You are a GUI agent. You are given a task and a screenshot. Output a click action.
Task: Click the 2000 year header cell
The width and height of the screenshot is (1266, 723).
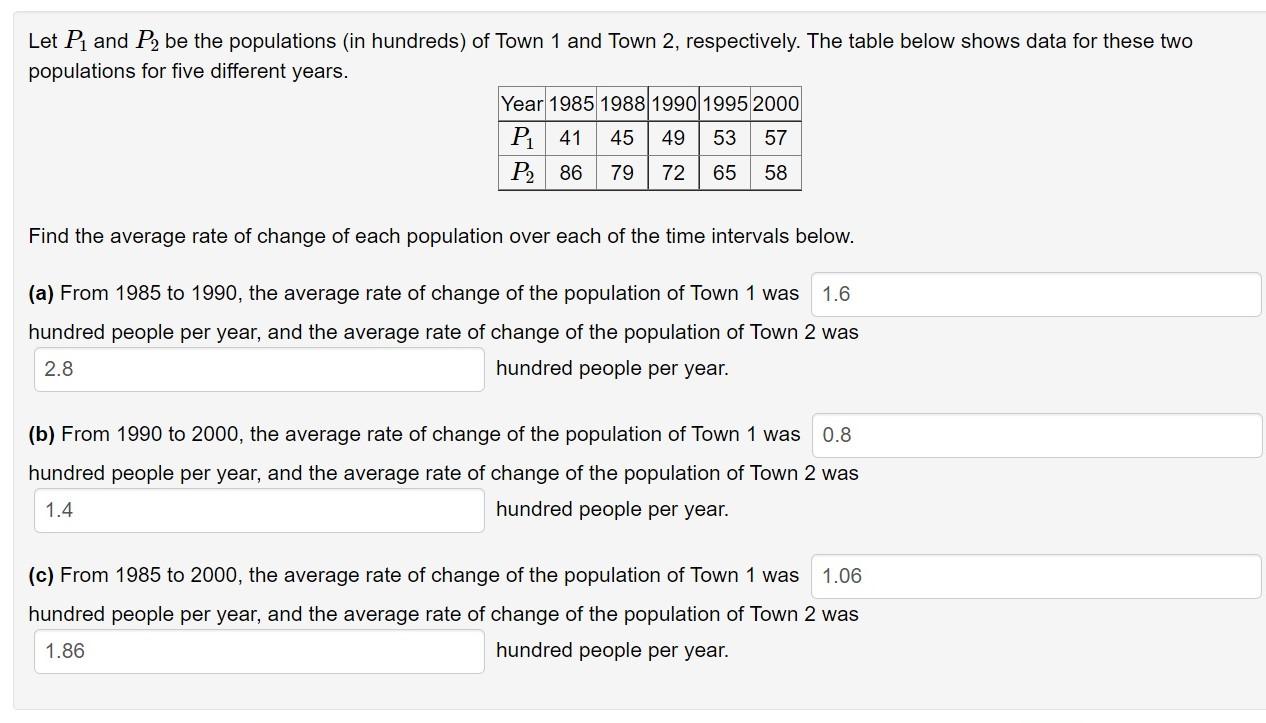tap(777, 103)
